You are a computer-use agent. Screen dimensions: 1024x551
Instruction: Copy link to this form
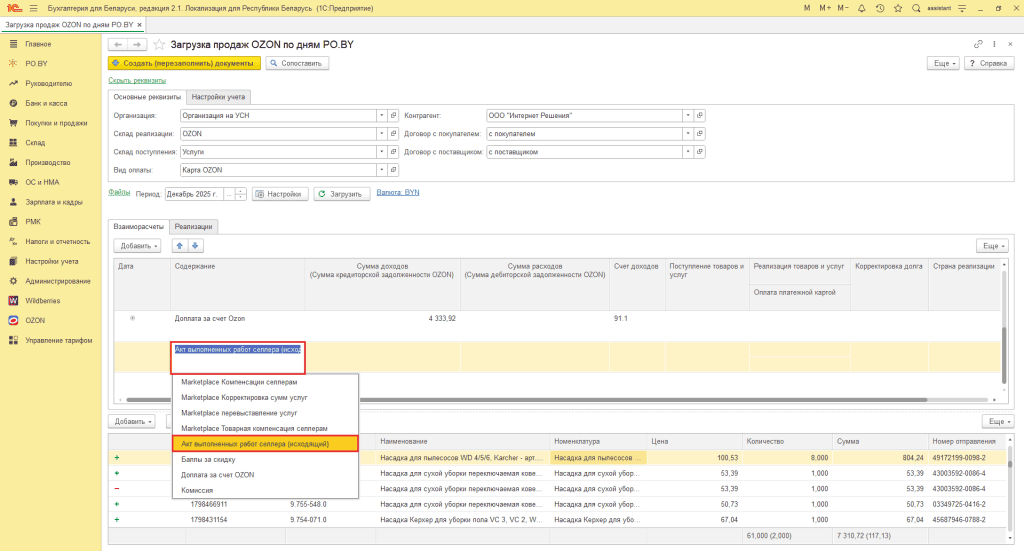coord(978,44)
